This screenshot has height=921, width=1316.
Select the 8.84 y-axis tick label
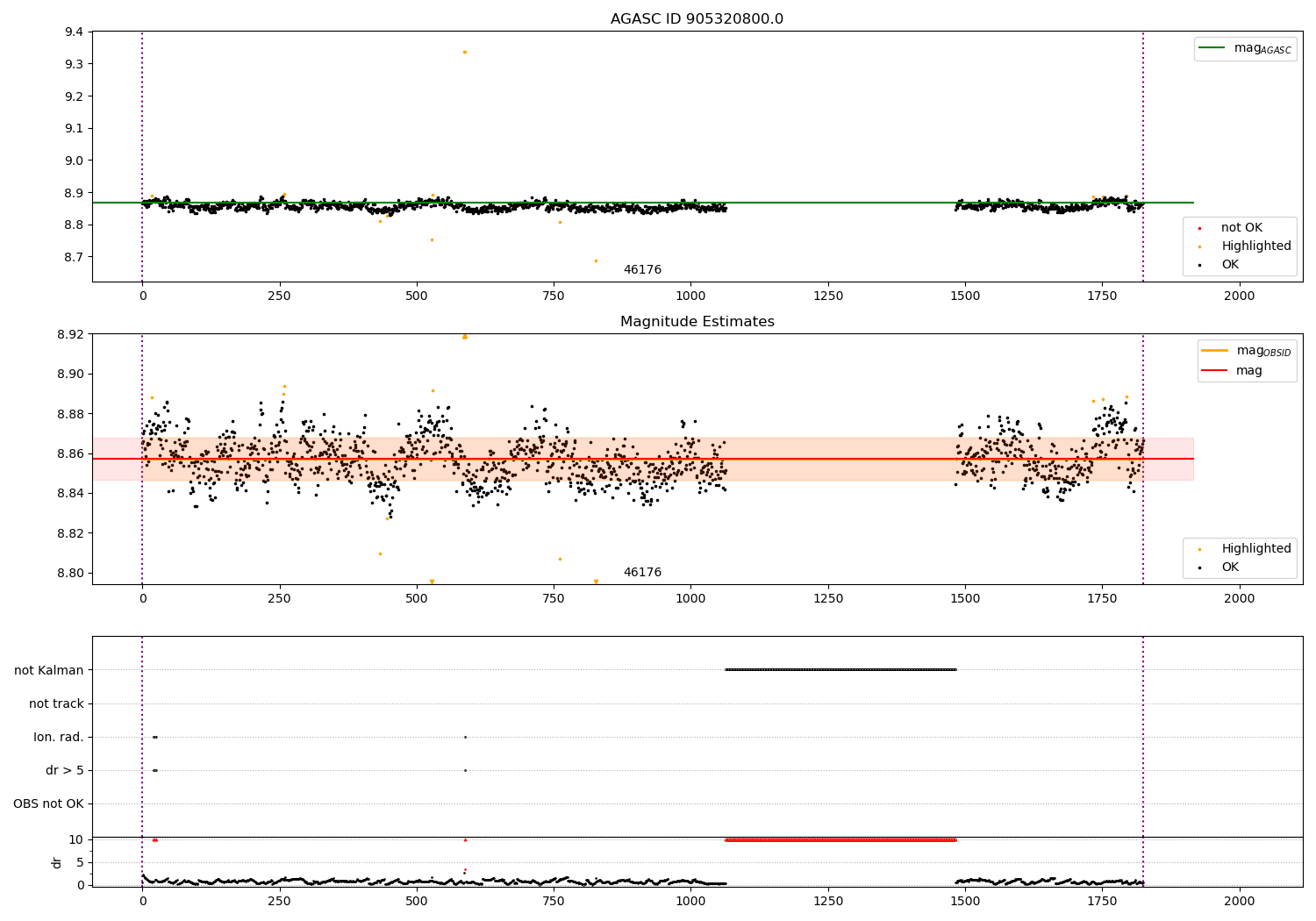71,494
